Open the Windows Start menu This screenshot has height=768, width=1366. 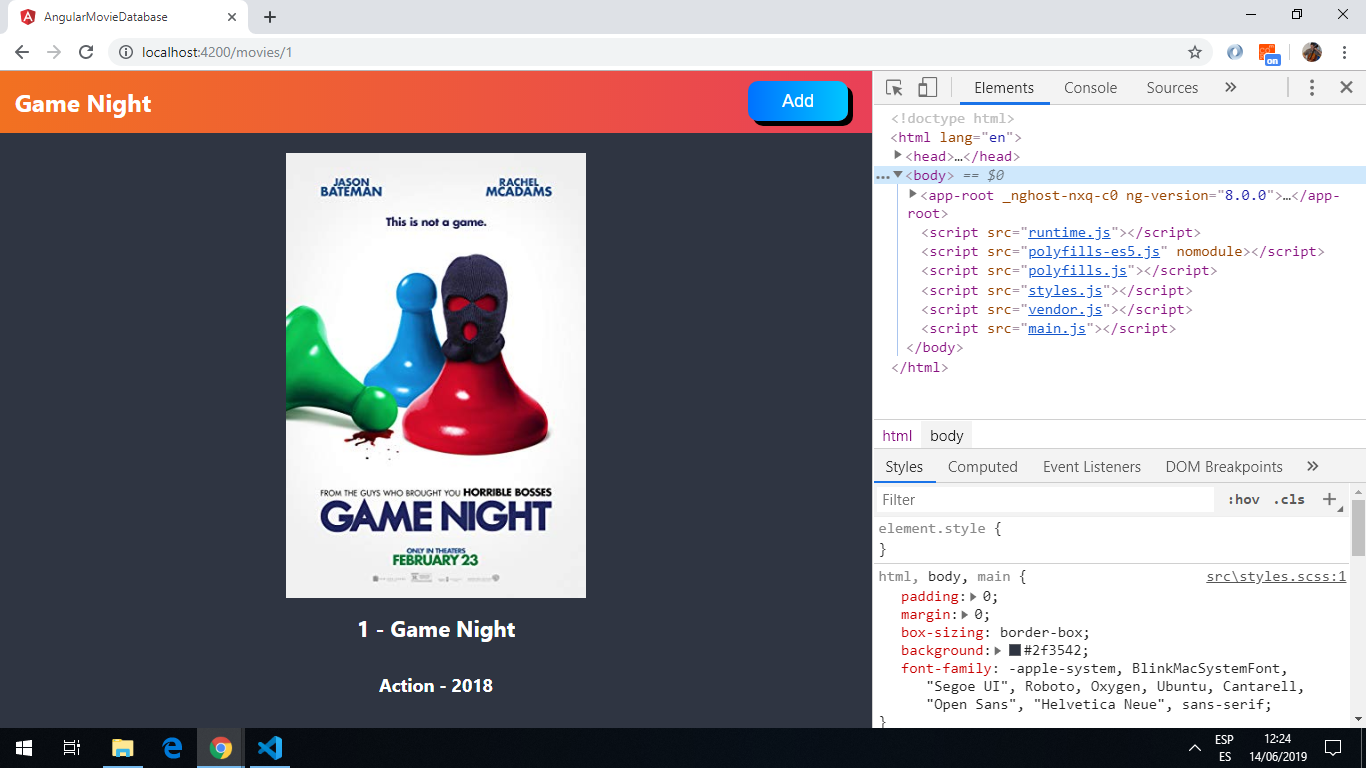click(24, 748)
